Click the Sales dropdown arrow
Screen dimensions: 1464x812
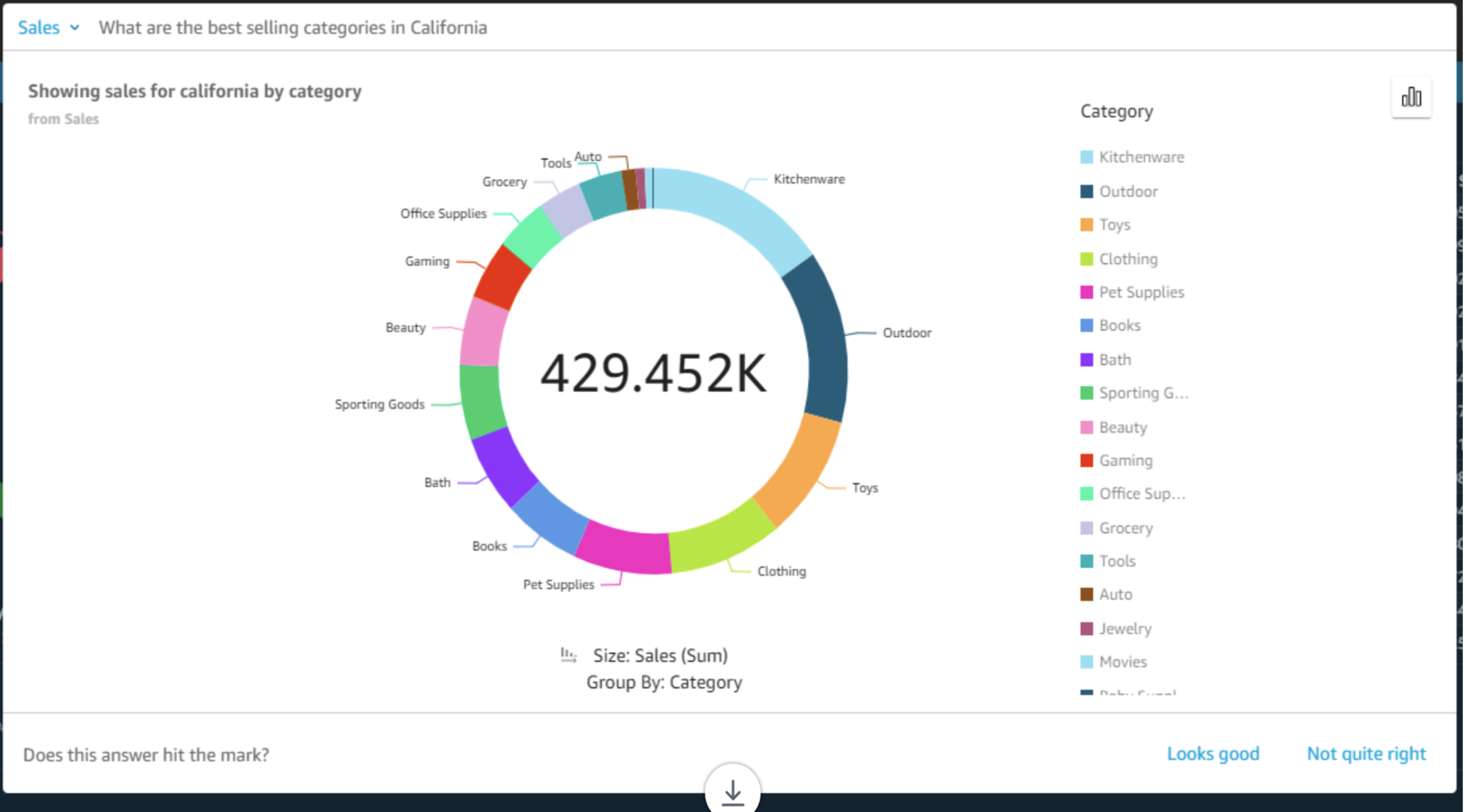pyautogui.click(x=75, y=27)
